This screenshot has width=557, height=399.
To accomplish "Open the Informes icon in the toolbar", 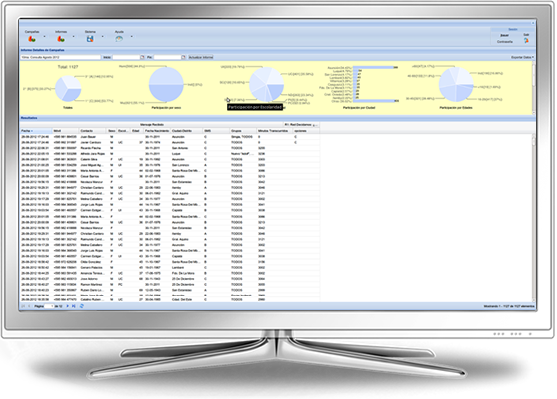I will pyautogui.click(x=61, y=39).
